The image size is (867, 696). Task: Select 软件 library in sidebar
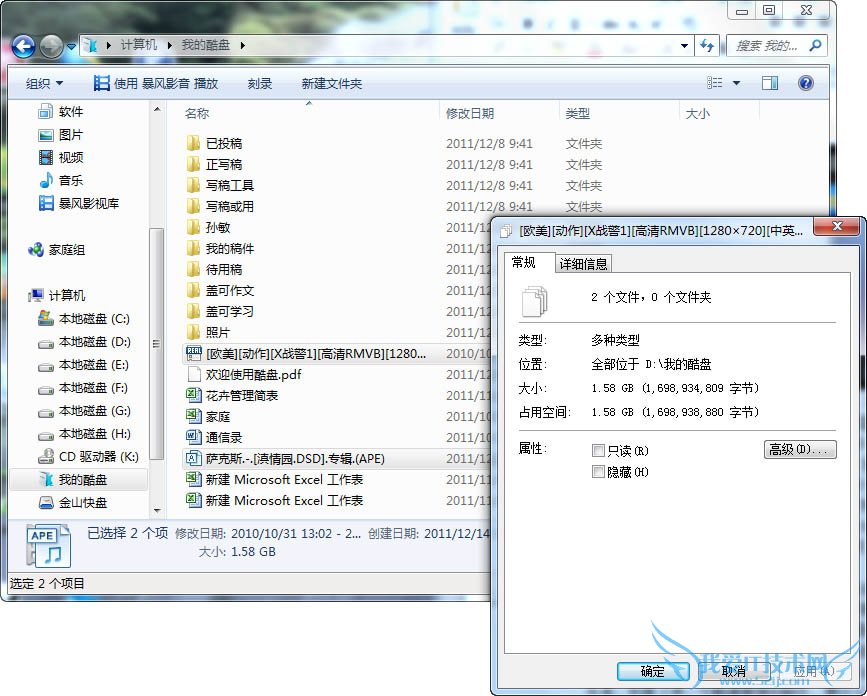[60, 112]
